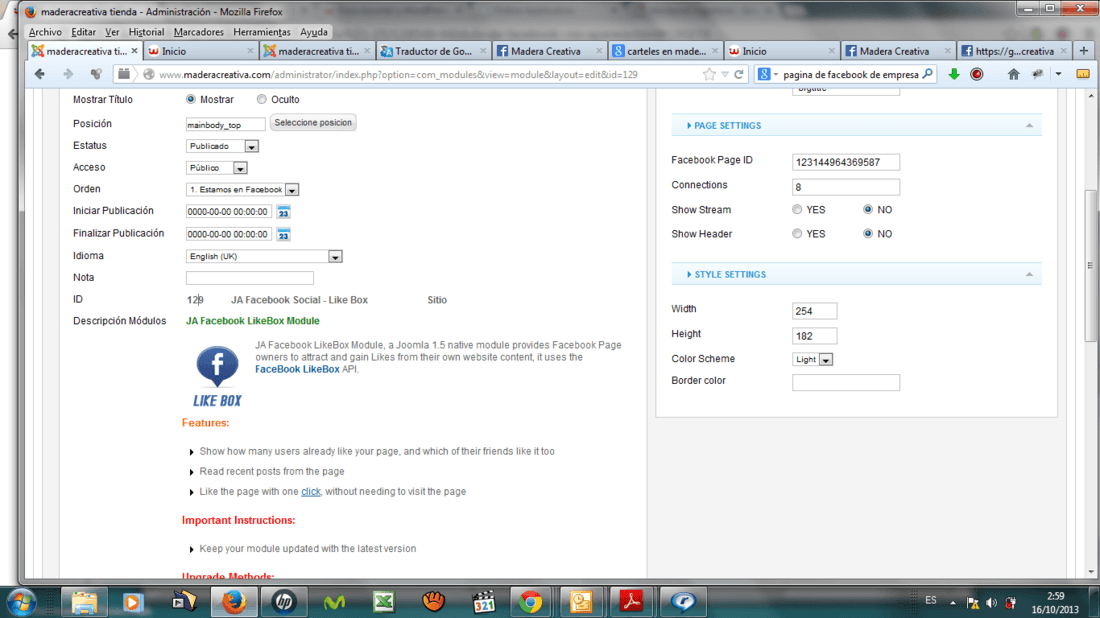The image size is (1100, 618).
Task: Open a new tab with the plus button
Action: click(x=1083, y=51)
